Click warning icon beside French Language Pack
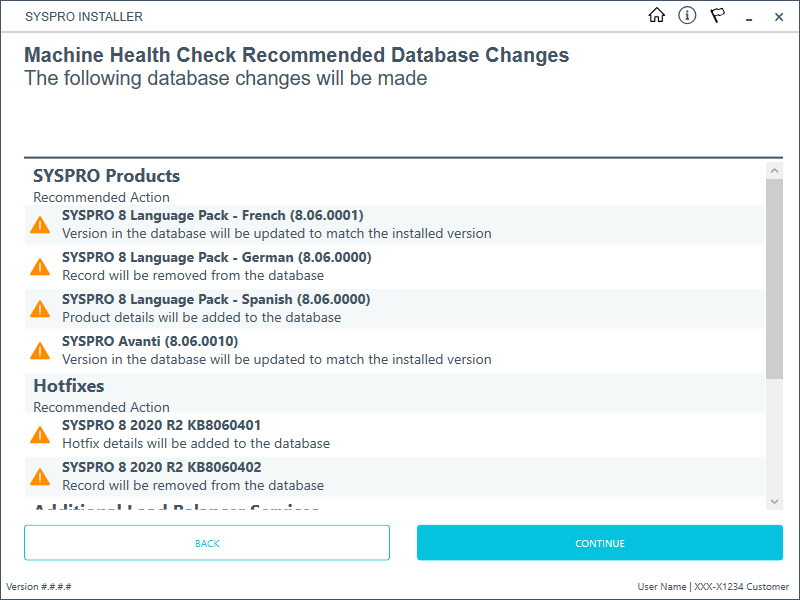800x600 pixels. 40,225
